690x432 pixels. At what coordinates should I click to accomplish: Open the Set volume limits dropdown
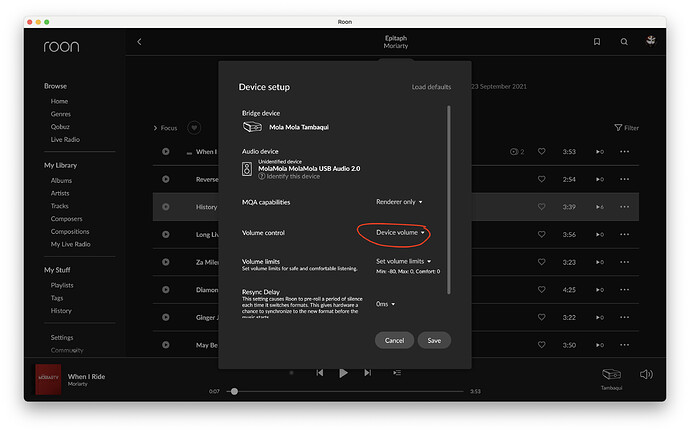404,261
